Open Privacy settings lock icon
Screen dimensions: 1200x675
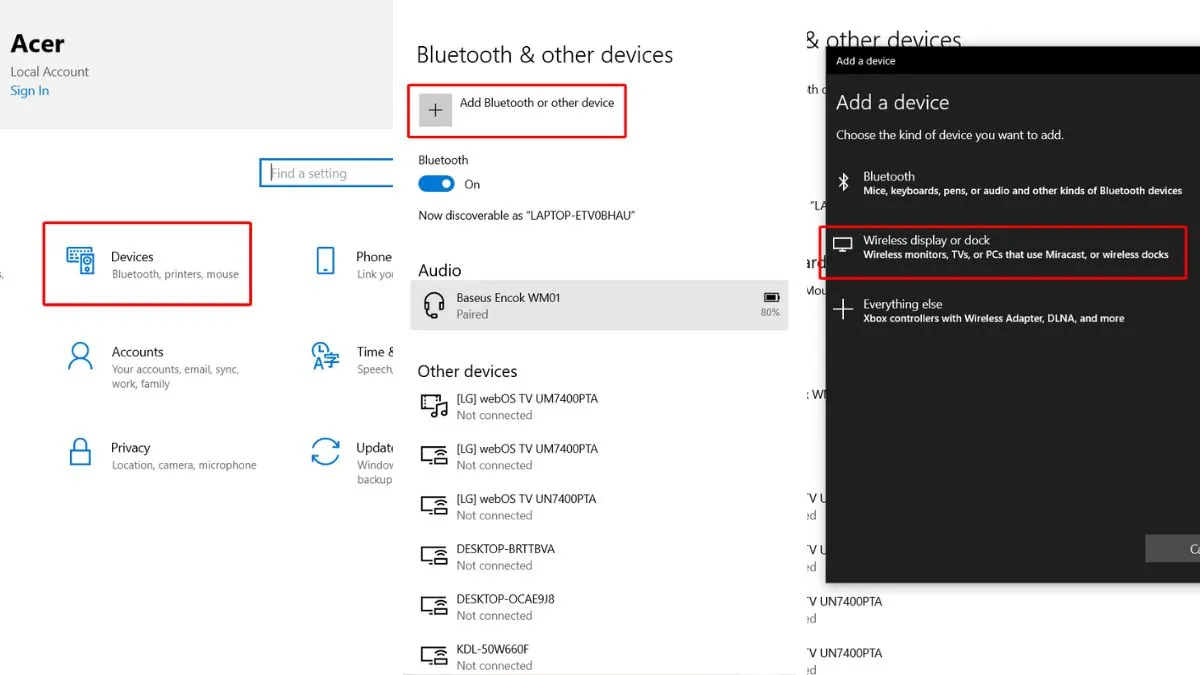pyautogui.click(x=80, y=452)
